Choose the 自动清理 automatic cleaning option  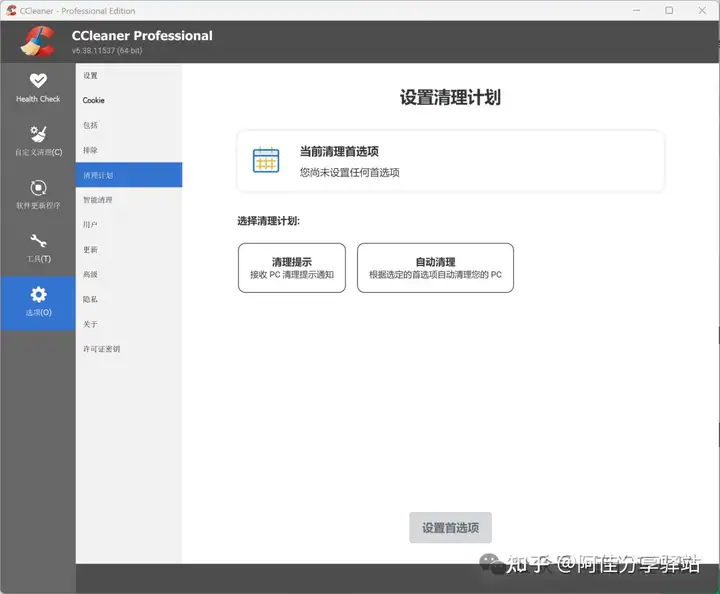tap(435, 268)
